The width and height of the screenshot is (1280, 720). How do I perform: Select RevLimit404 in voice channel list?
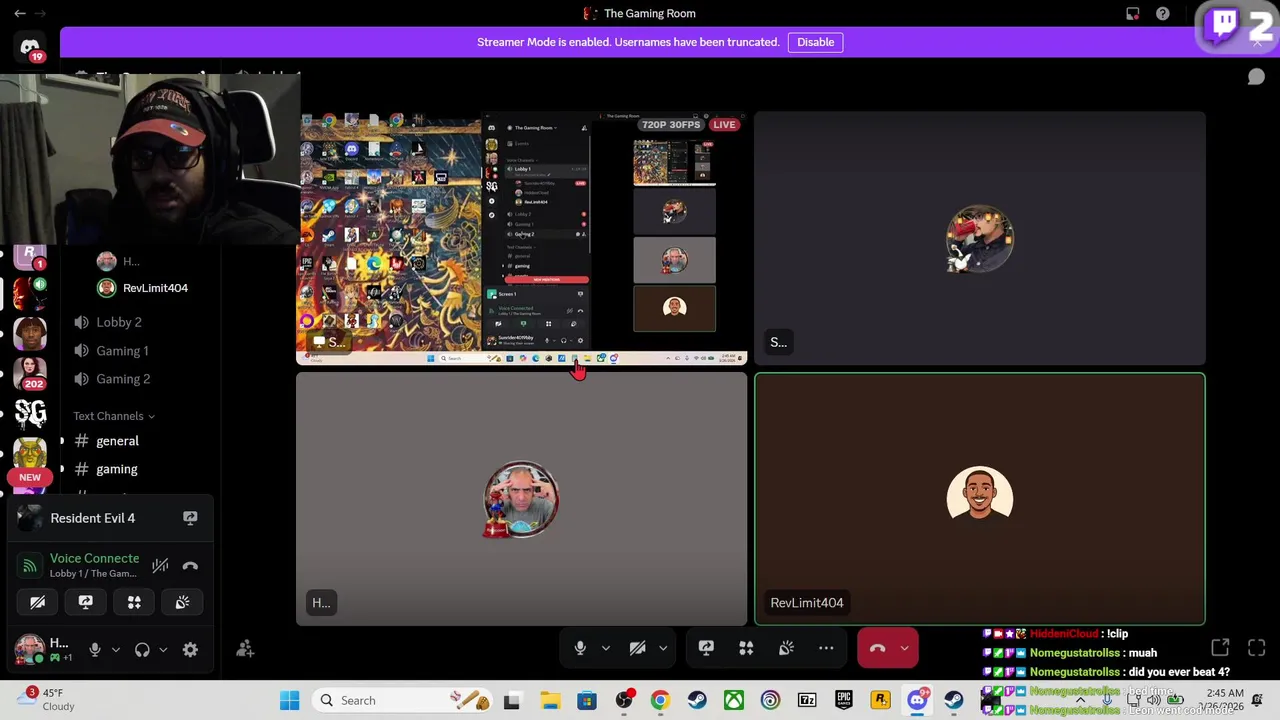[155, 288]
